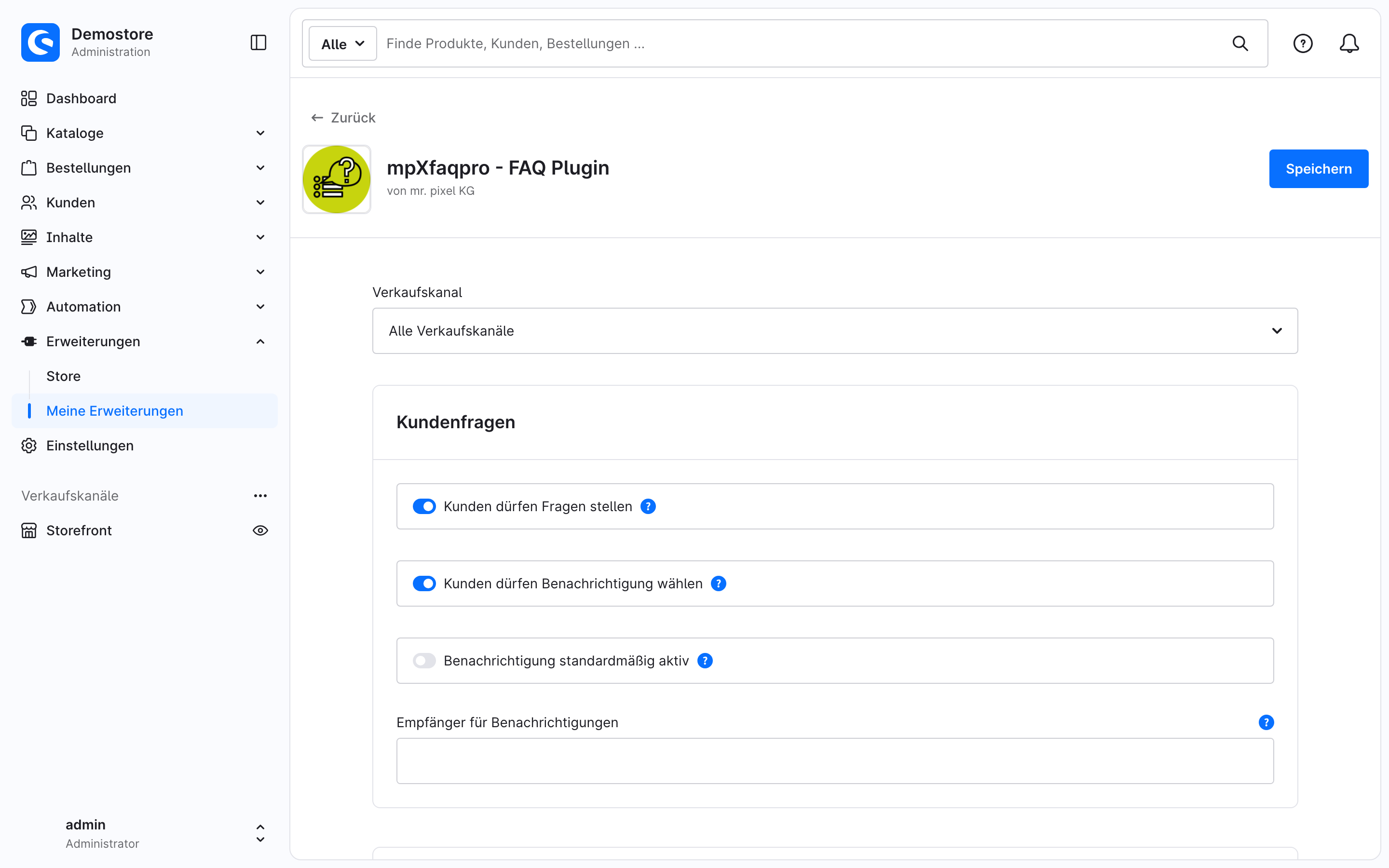Collapse Erweiterungen menu chevron

pyautogui.click(x=260, y=341)
